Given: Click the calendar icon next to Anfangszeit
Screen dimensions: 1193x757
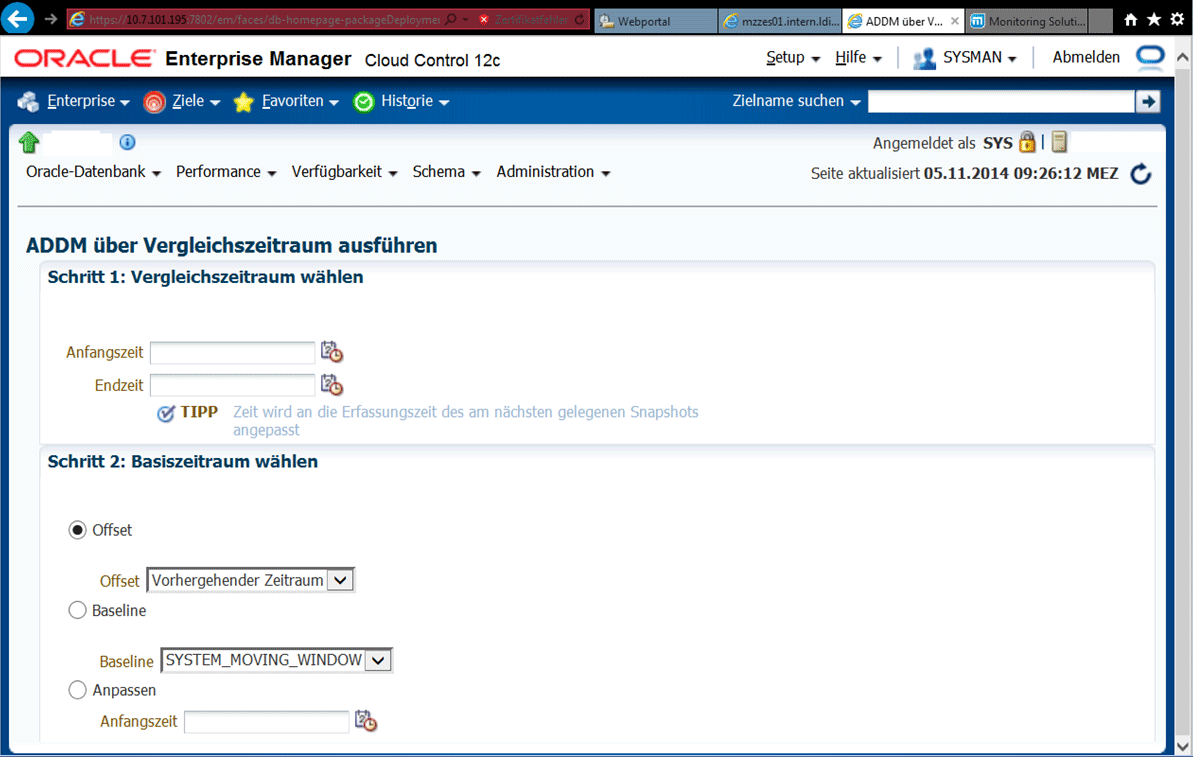Looking at the screenshot, I should click(331, 352).
